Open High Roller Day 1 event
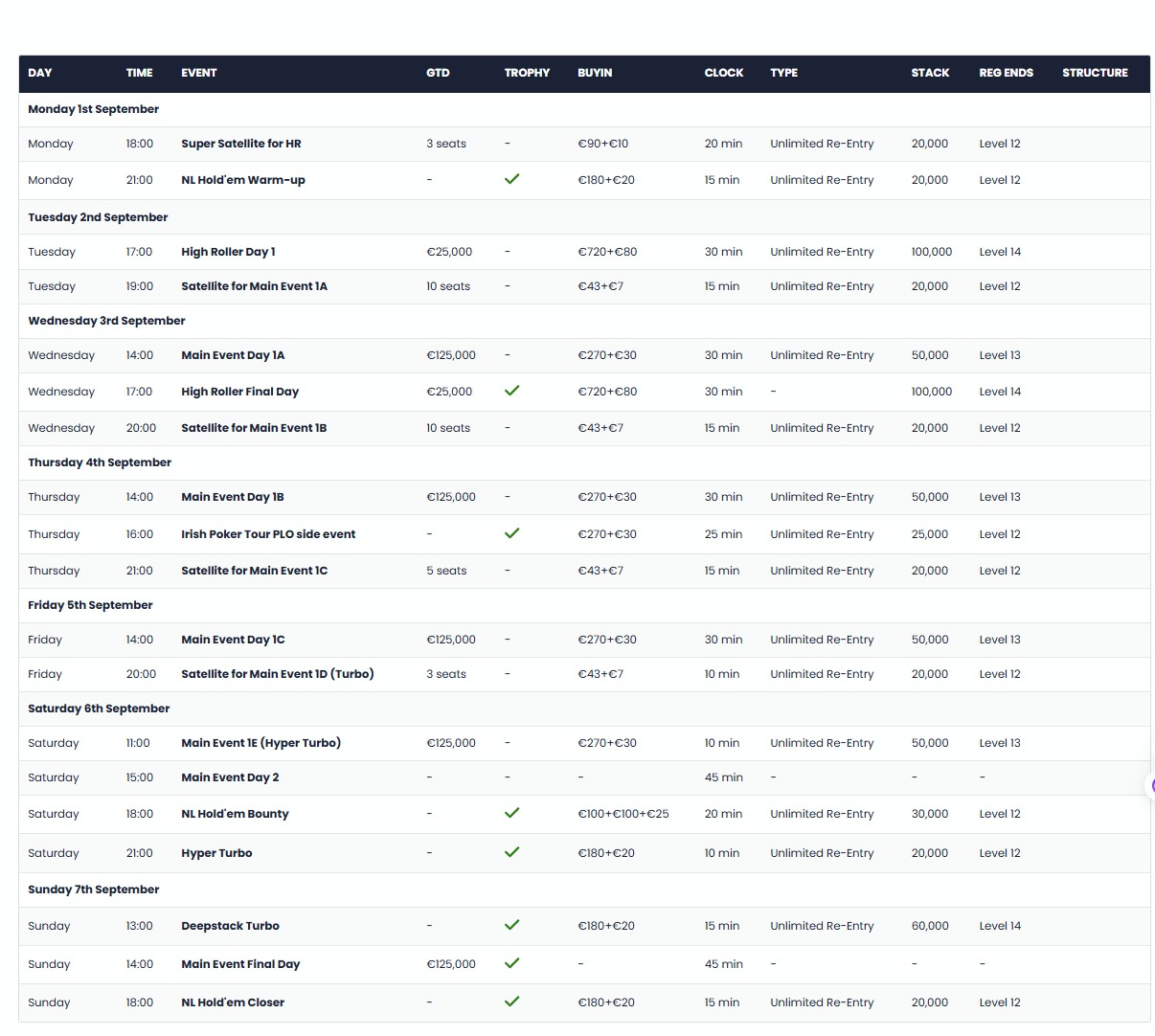Image resolution: width=1155 pixels, height=1036 pixels. 228,252
